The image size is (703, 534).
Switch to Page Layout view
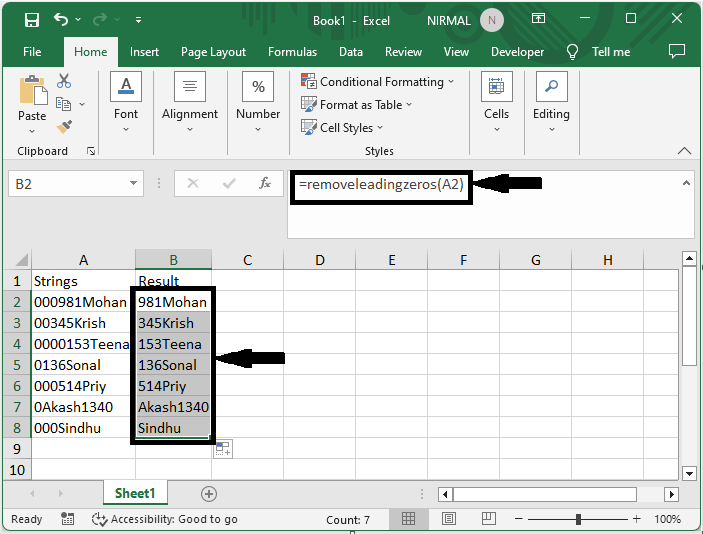(x=449, y=519)
